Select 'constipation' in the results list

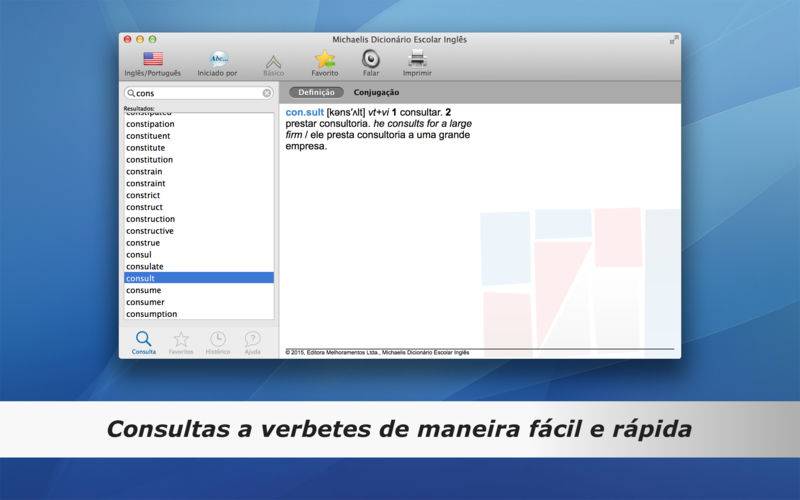pyautogui.click(x=199, y=124)
